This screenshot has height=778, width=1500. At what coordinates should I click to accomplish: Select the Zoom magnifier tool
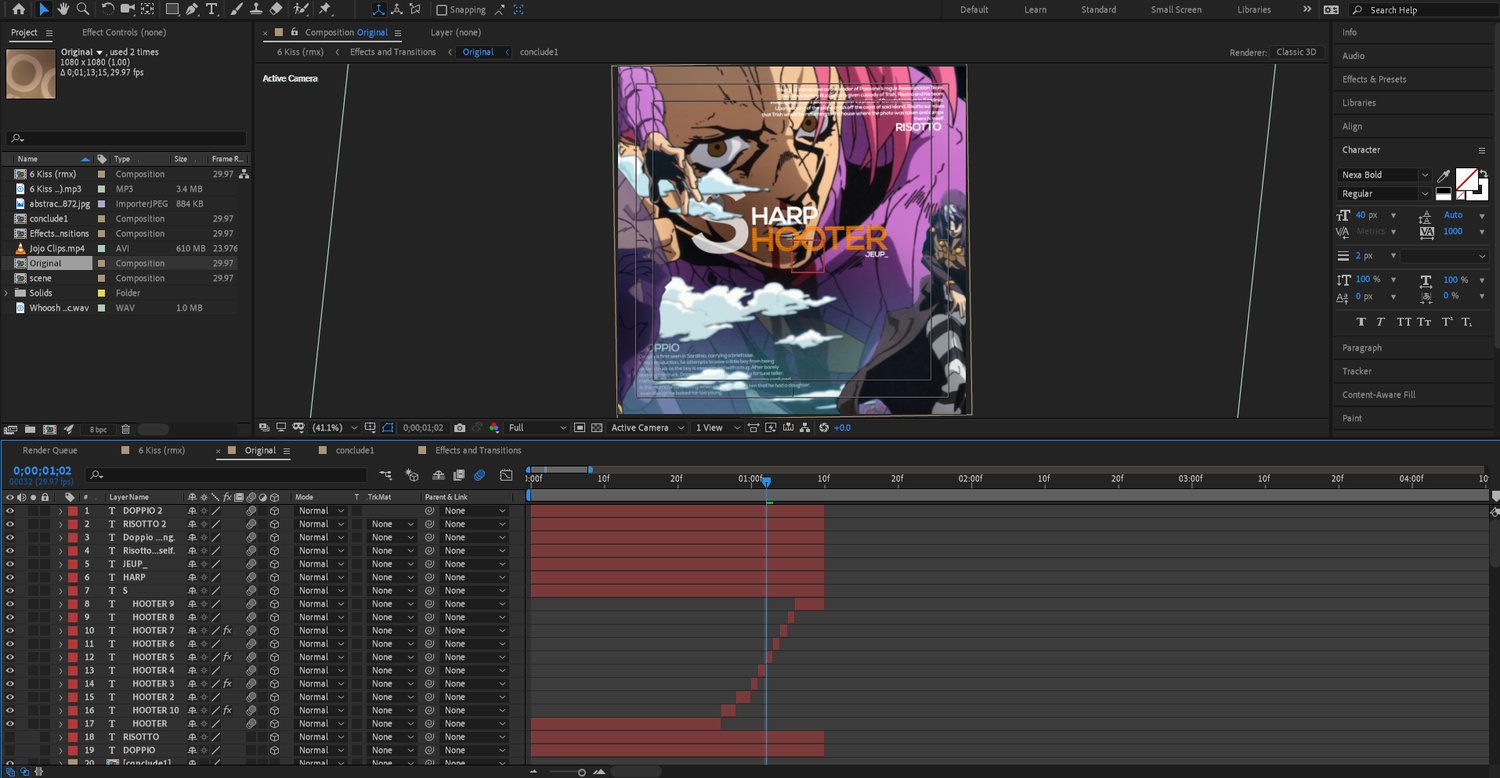pos(83,9)
